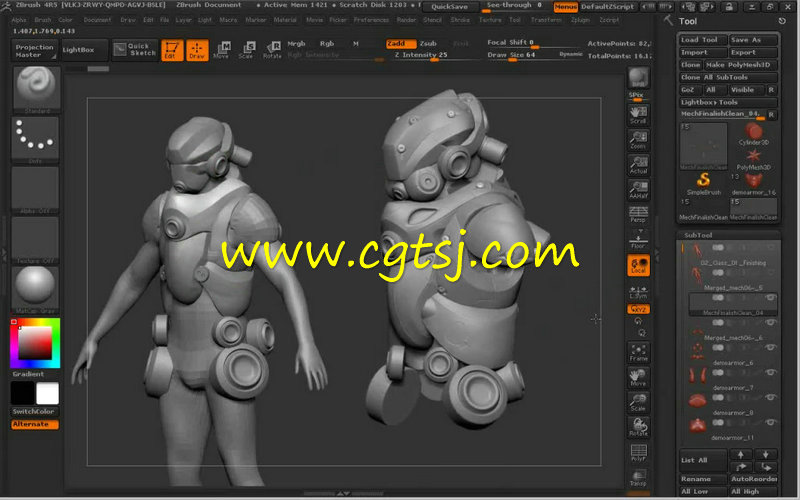Select the demoarmor_16 tool
Viewport: 800px width, 500px height.
tap(753, 184)
